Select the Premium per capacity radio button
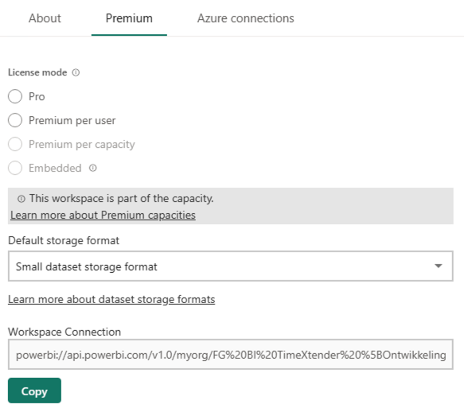464x412 pixels. click(15, 144)
